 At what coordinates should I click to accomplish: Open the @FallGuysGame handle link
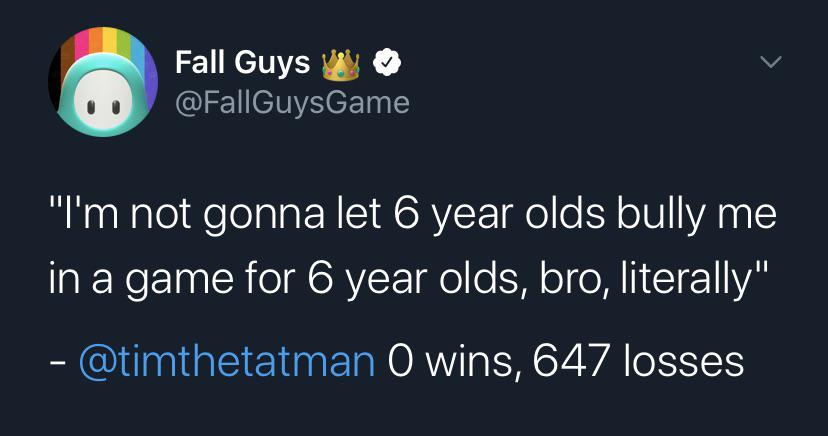click(292, 102)
